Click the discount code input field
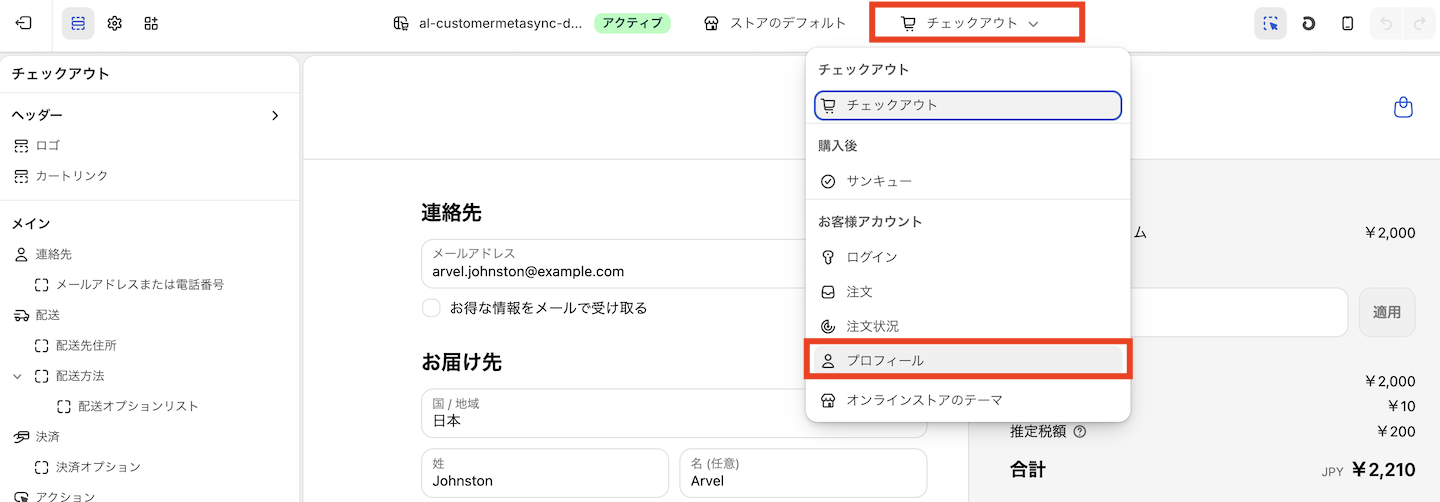The image size is (1440, 502). pos(1238,312)
